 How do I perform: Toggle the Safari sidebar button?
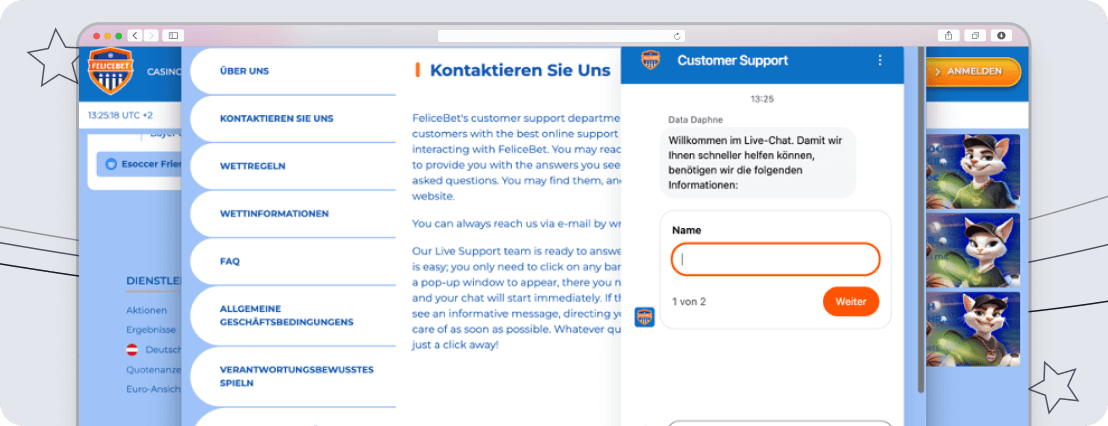tap(172, 35)
